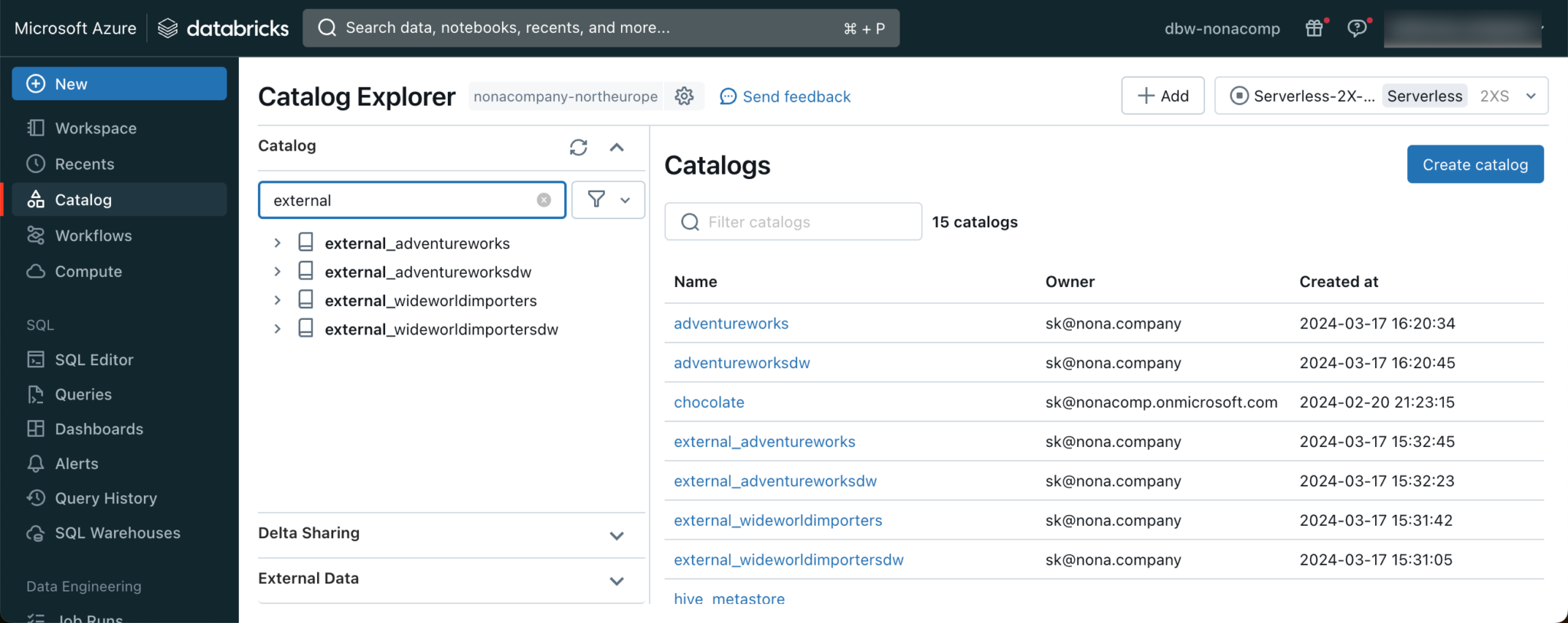
Task: Click the Add button
Action: [x=1162, y=96]
